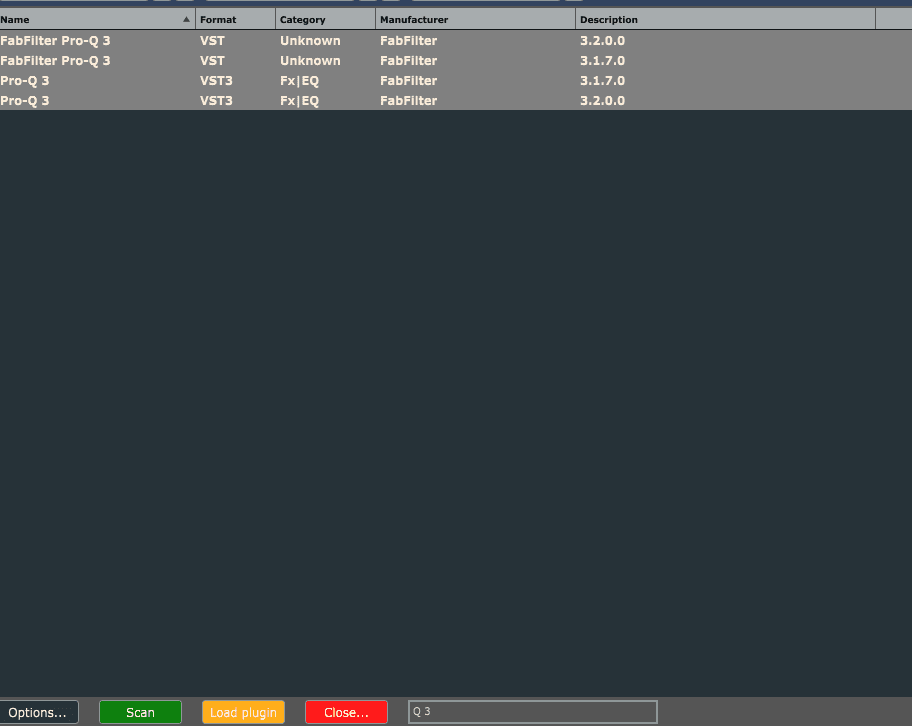Click the Category column header

pyautogui.click(x=326, y=19)
